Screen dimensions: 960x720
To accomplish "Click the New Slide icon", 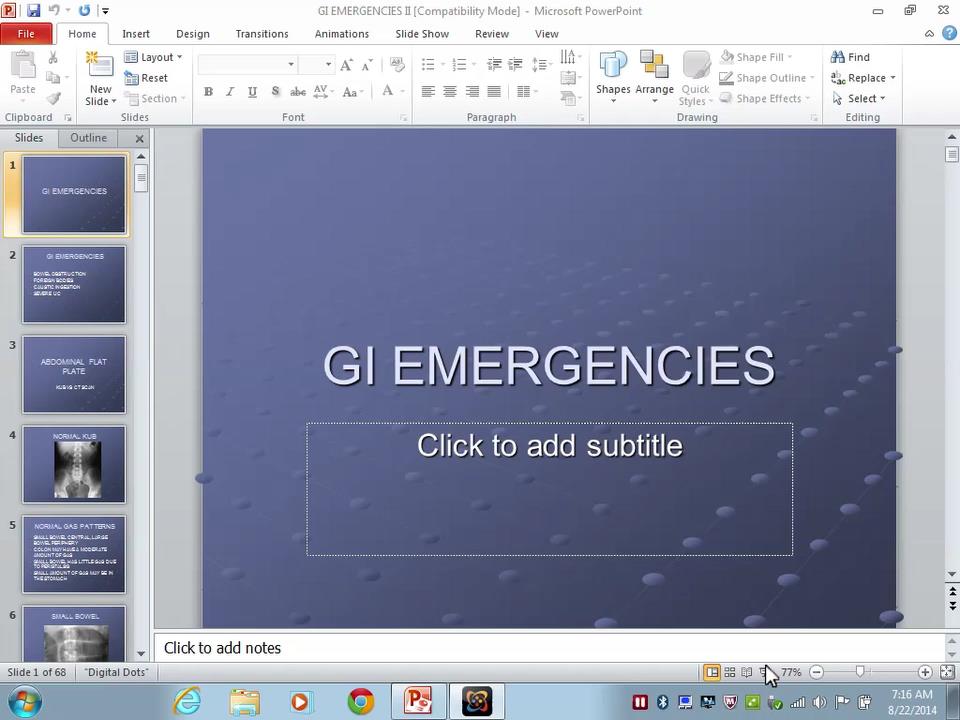I will tap(100, 68).
